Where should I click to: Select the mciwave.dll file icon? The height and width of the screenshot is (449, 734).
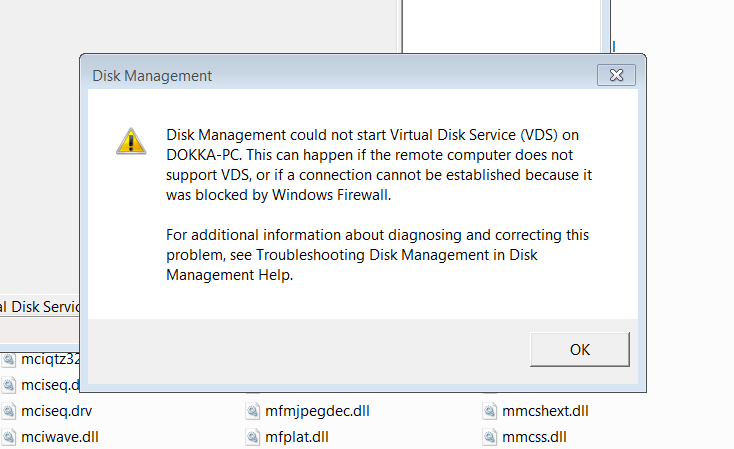[x=8, y=437]
